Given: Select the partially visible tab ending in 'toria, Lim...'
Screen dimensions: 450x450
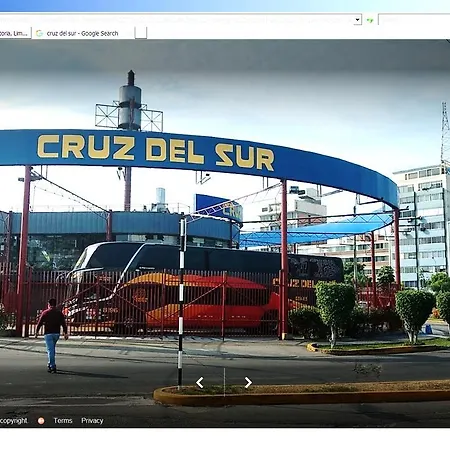Looking at the screenshot, I should point(15,33).
